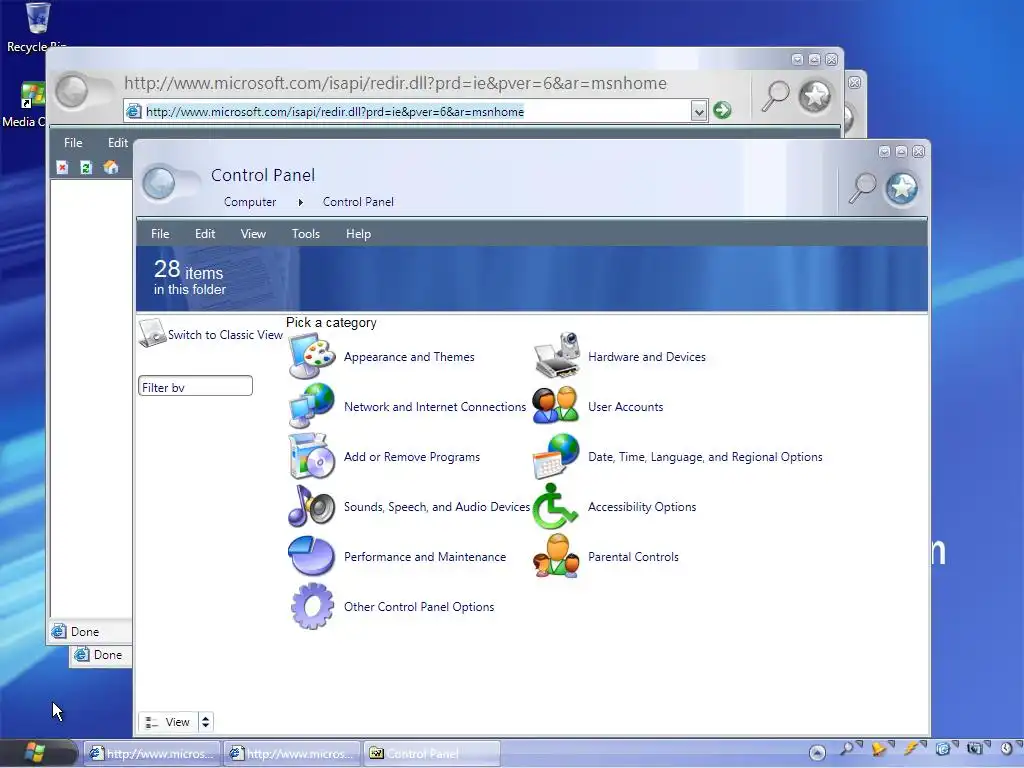
Task: Click the '28 items in this folder' text
Action: 189,278
